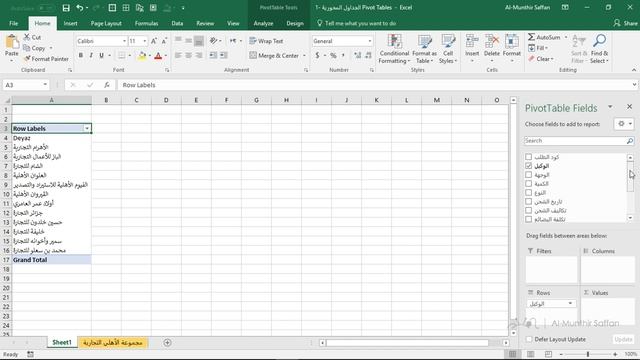Open the File menu
This screenshot has width=640, height=360.
13,23
